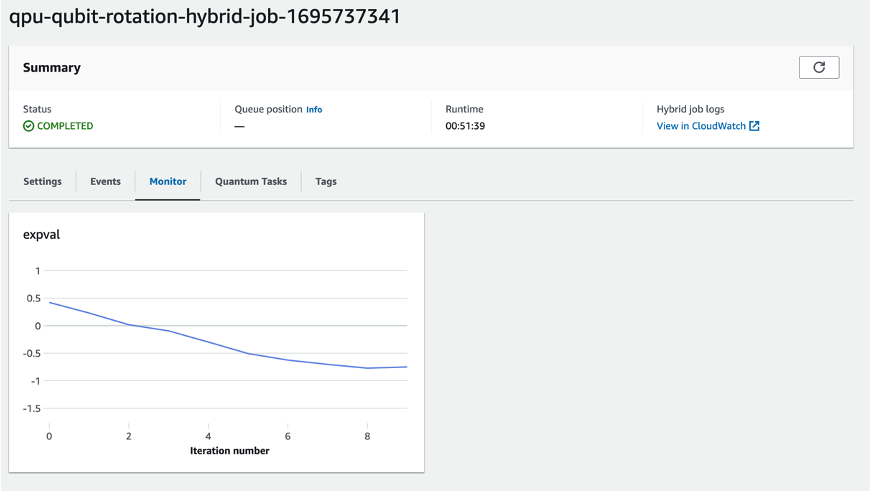
Task: Select the Monitor tab
Action: click(168, 181)
